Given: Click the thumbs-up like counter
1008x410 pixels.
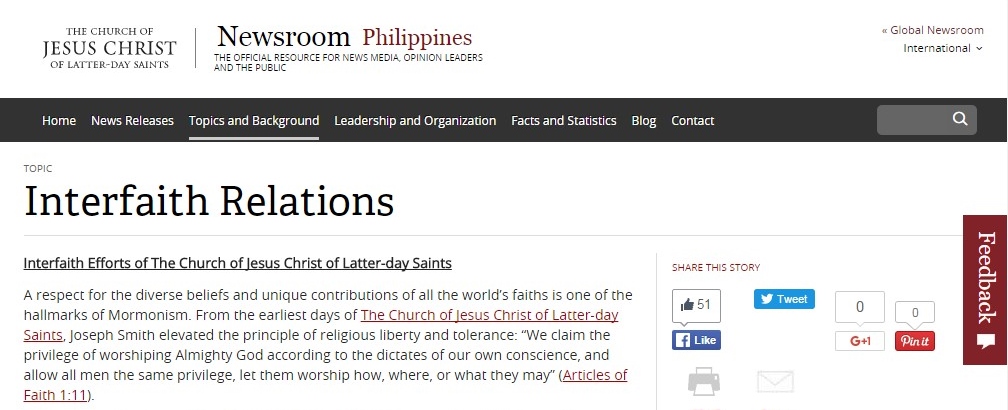Looking at the screenshot, I should coord(696,305).
